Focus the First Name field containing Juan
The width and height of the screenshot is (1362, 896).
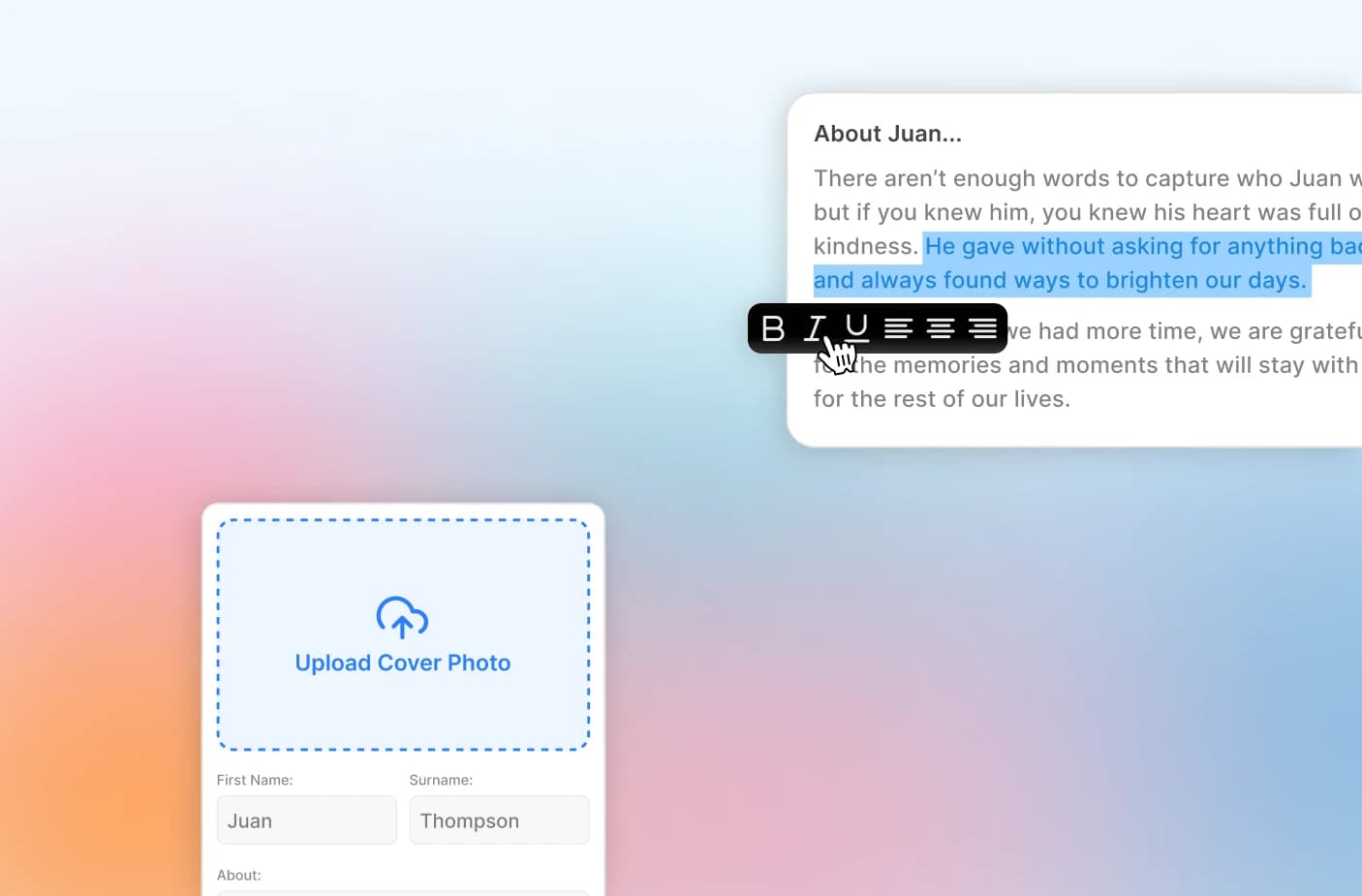306,820
